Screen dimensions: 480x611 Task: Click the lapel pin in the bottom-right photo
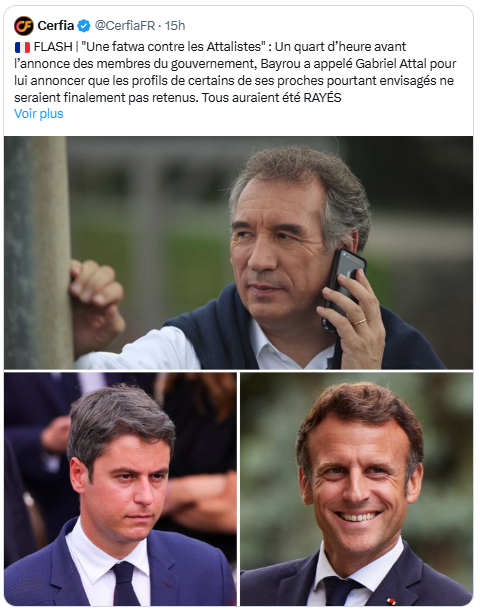pos(391,601)
